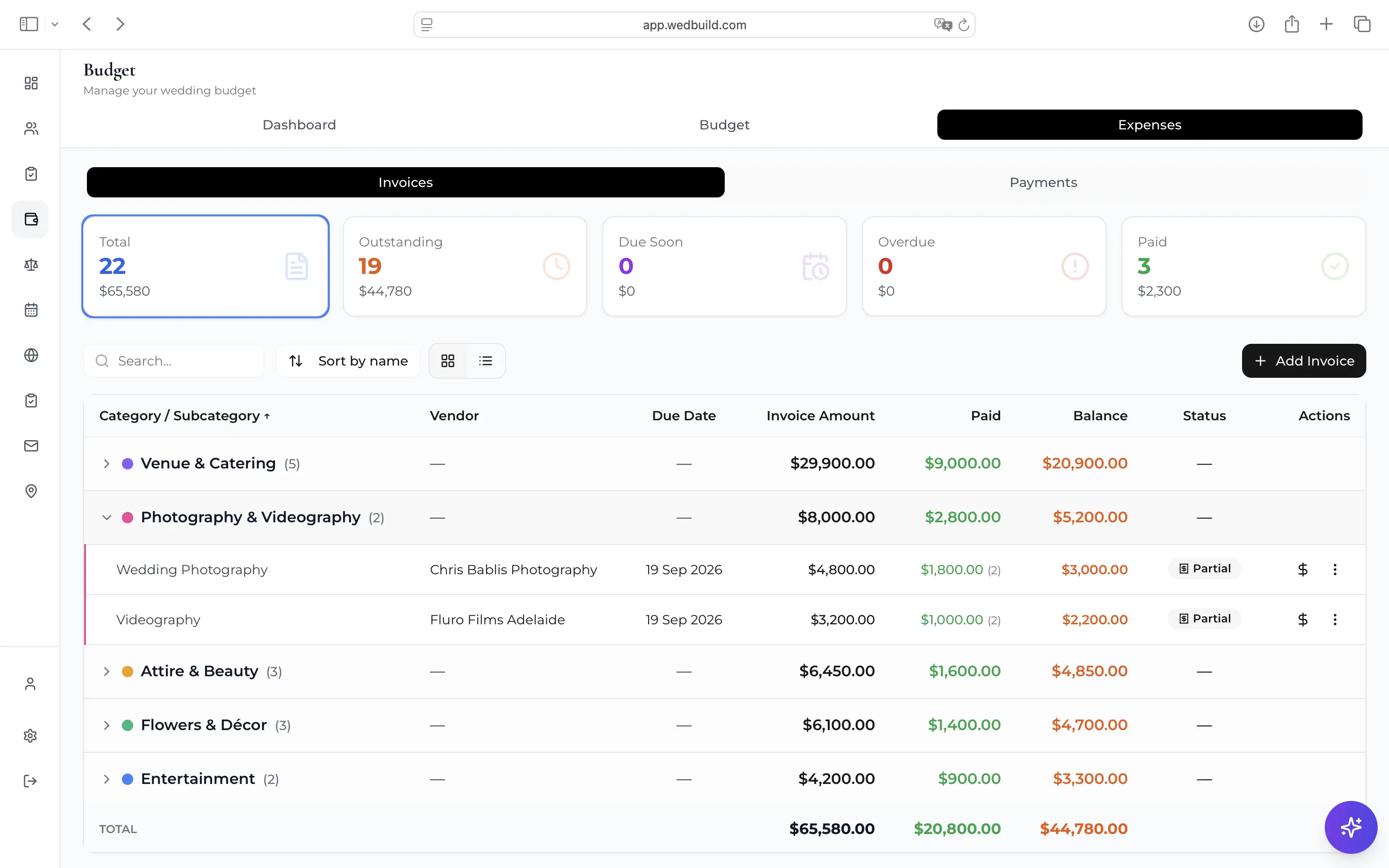Filter by the Overdue card

984,266
